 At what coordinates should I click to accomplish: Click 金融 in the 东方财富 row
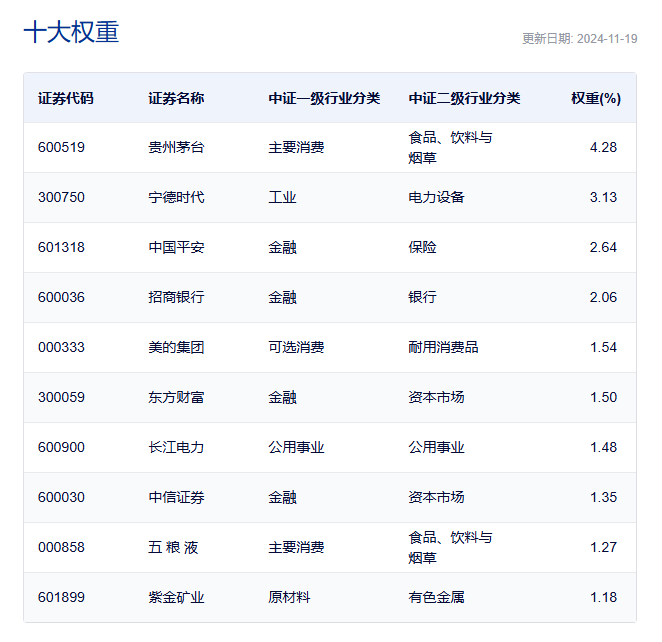282,397
